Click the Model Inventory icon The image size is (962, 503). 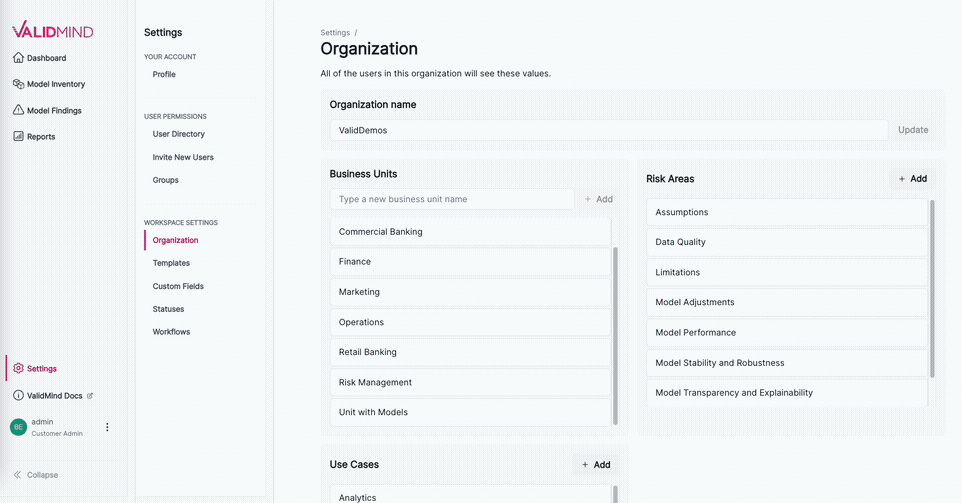point(18,84)
